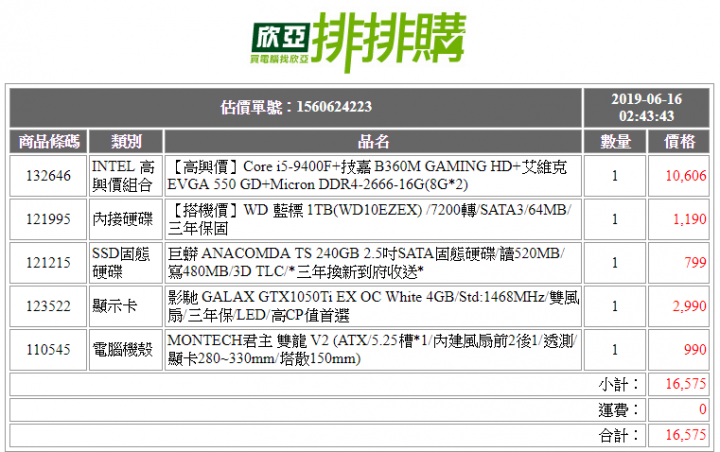This screenshot has width=720, height=452.
Task: Click the 類別 column header
Action: coord(126,141)
